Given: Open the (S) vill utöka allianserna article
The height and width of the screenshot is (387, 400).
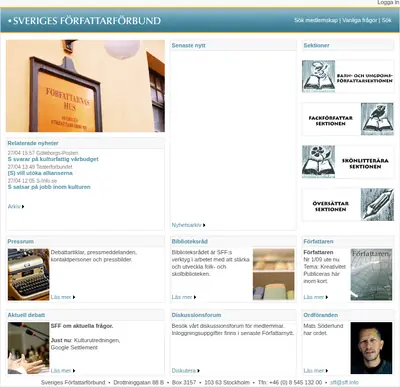Looking at the screenshot, I should coord(40,173).
